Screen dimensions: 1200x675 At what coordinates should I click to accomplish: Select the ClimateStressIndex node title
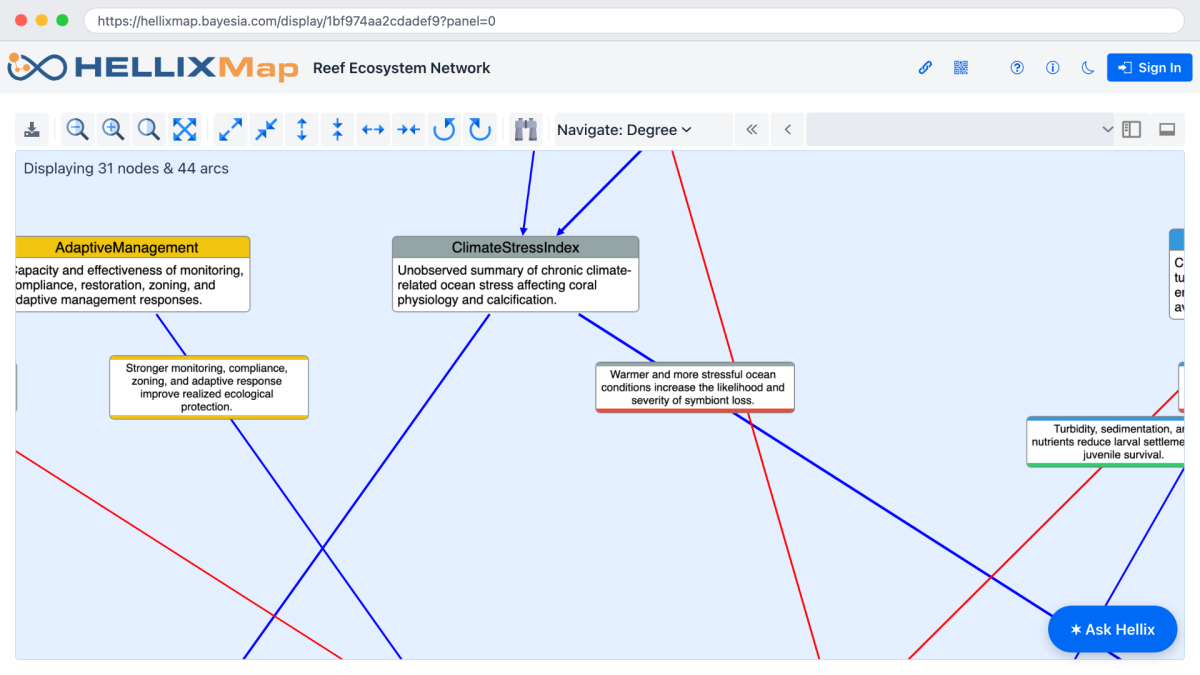point(515,247)
